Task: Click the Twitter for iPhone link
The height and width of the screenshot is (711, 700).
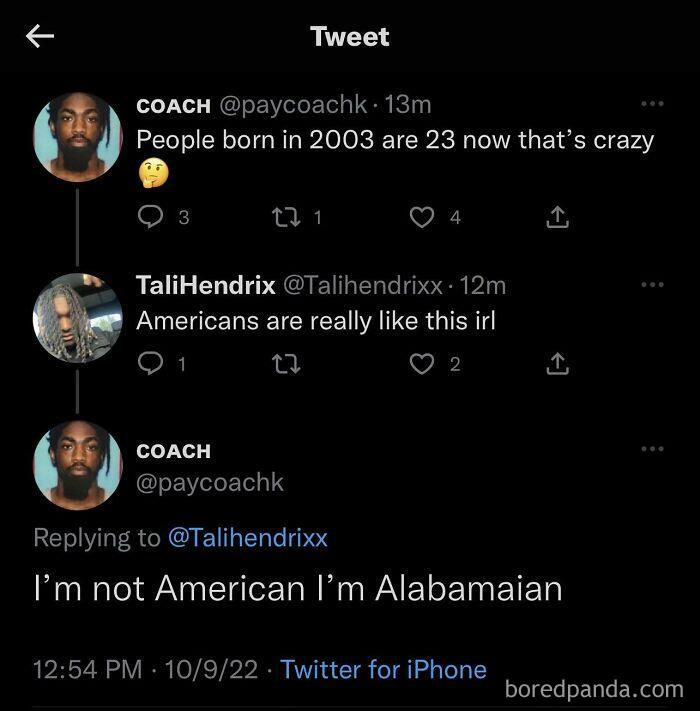Action: [x=383, y=669]
